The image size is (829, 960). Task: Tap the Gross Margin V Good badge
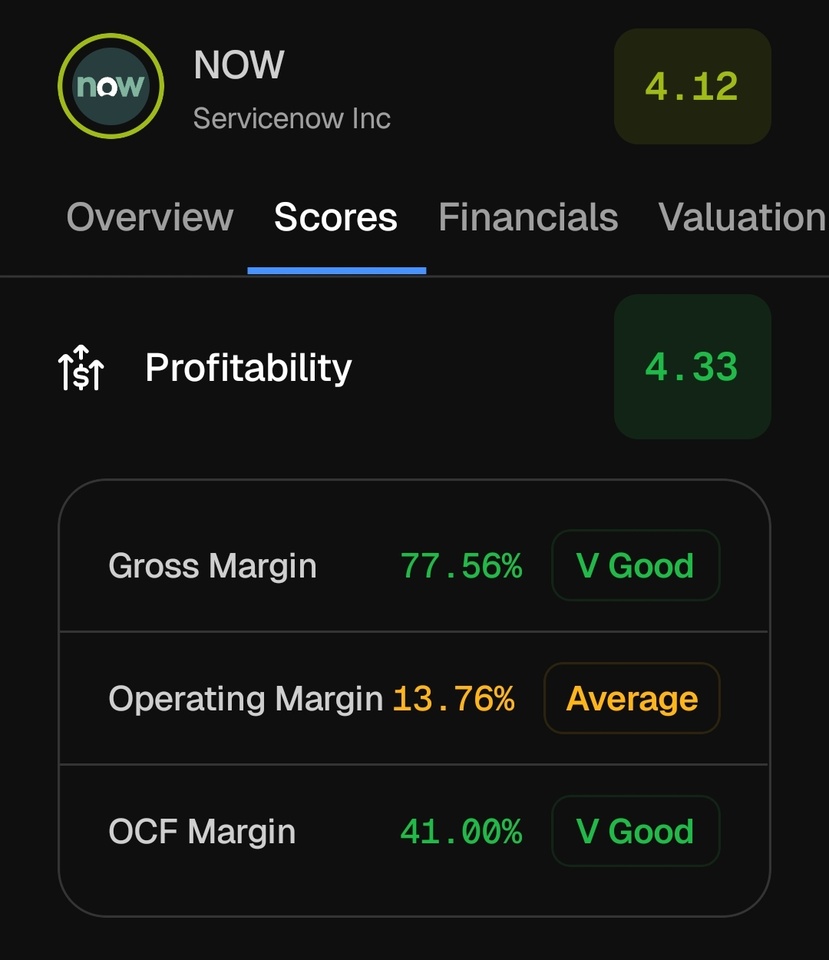(x=635, y=566)
